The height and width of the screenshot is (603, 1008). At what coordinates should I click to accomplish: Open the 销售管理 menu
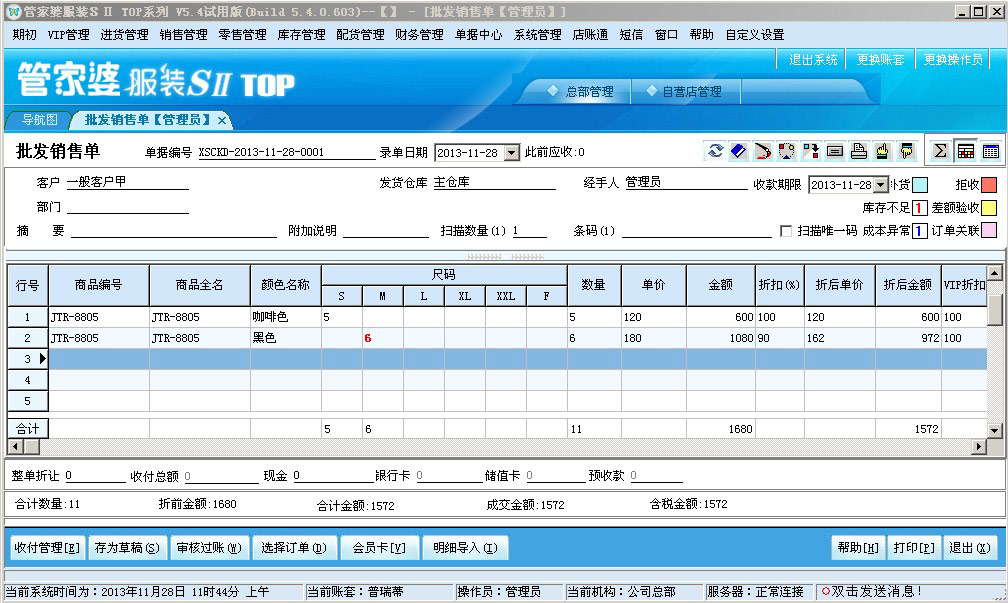183,34
